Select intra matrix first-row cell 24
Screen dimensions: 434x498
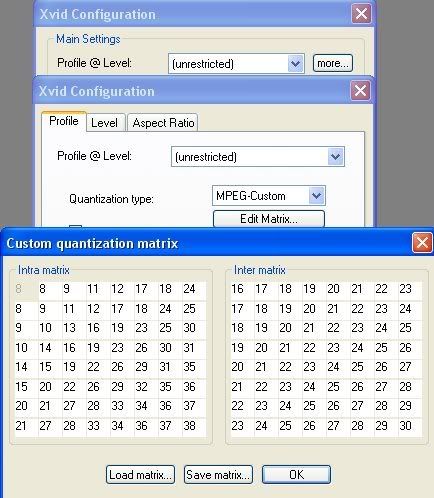tap(194, 289)
